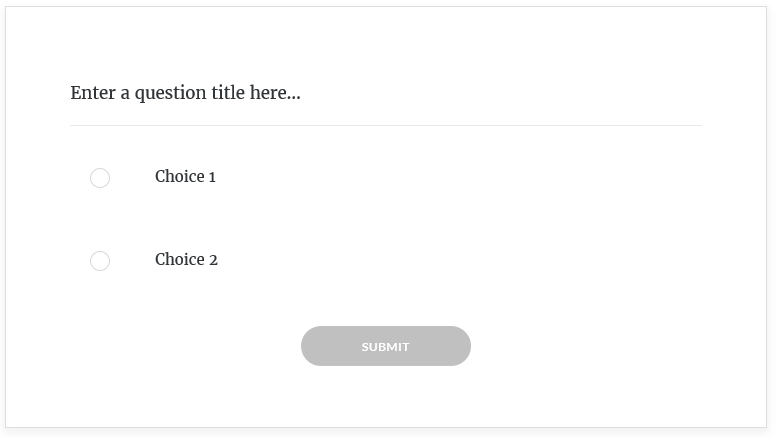
Task: Choose the second answer option circle
Action: pos(100,261)
